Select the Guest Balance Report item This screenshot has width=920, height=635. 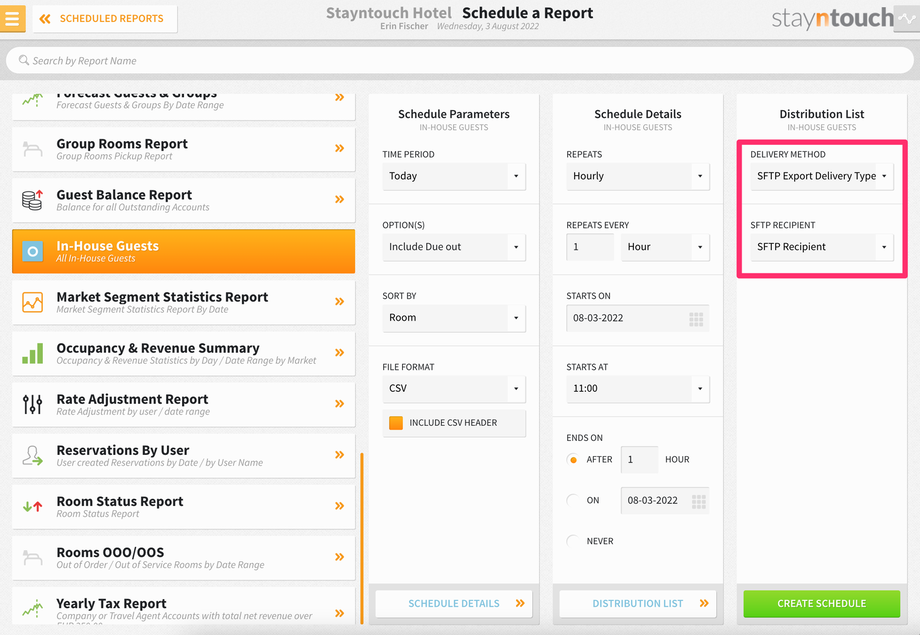pos(184,200)
